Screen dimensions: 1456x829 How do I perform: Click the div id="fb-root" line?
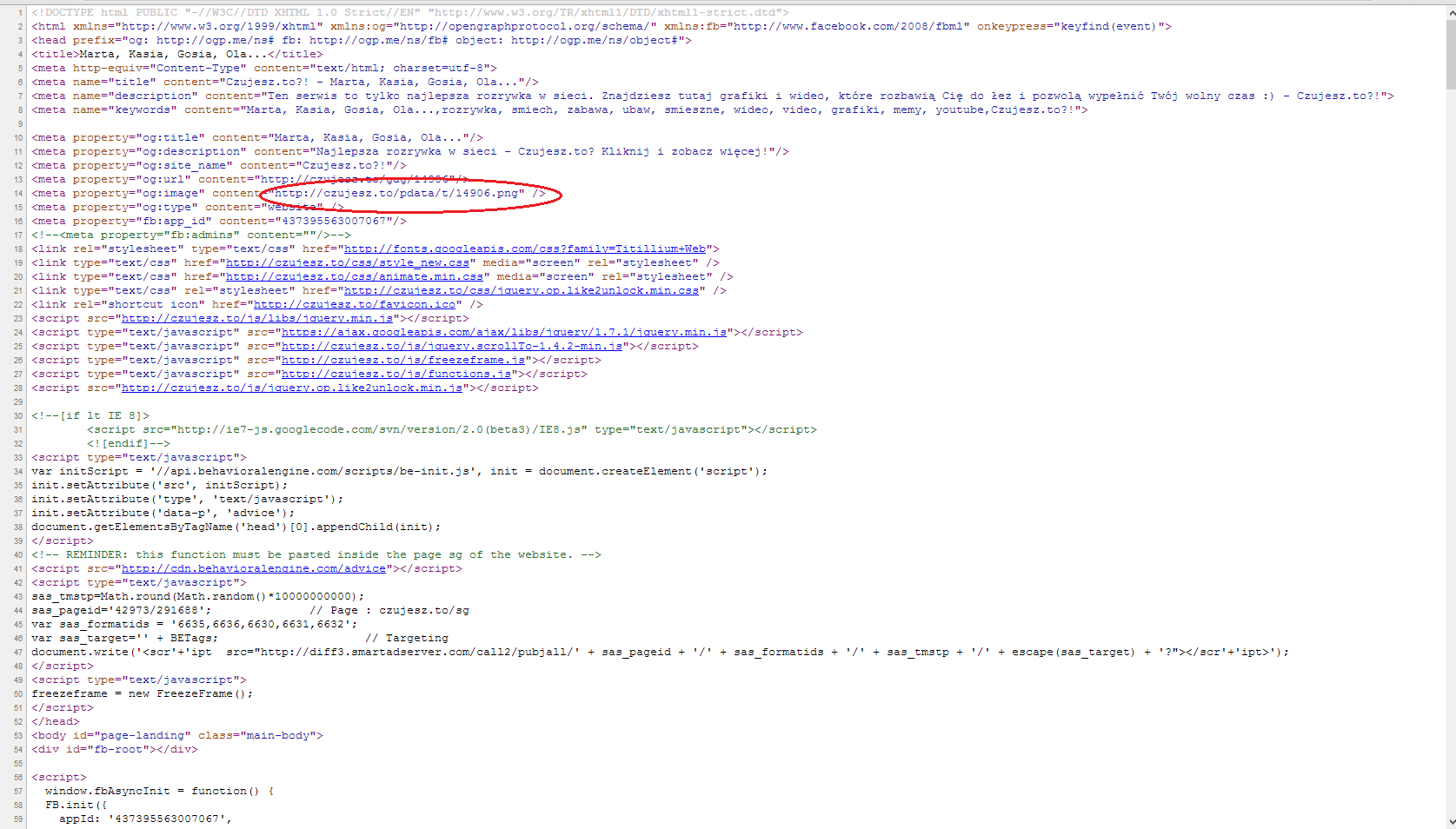point(115,749)
